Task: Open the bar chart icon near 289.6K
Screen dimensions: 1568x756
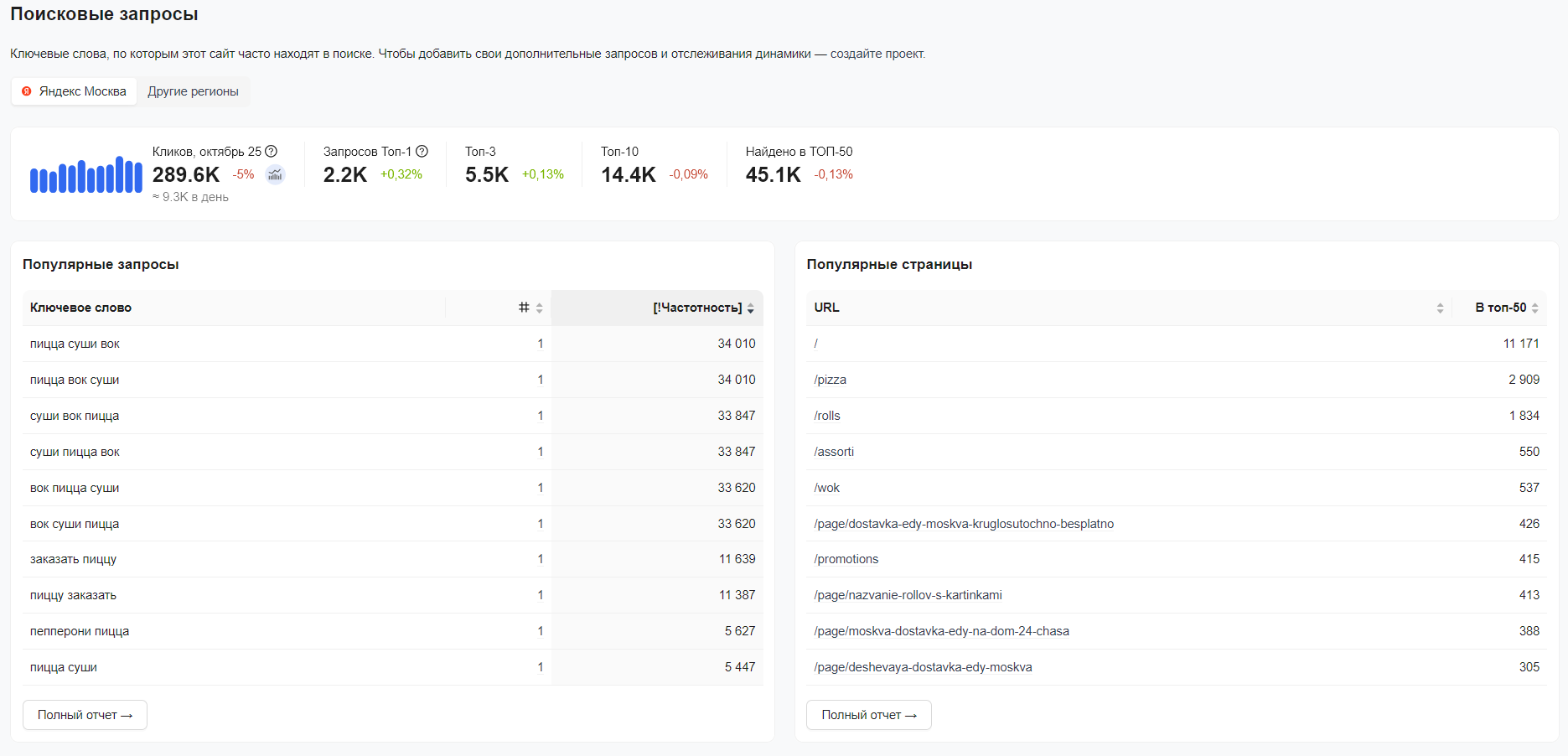Action: tap(274, 174)
